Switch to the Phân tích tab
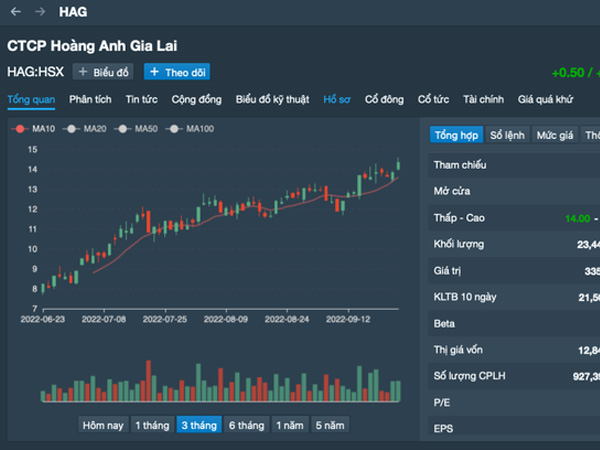 point(90,99)
